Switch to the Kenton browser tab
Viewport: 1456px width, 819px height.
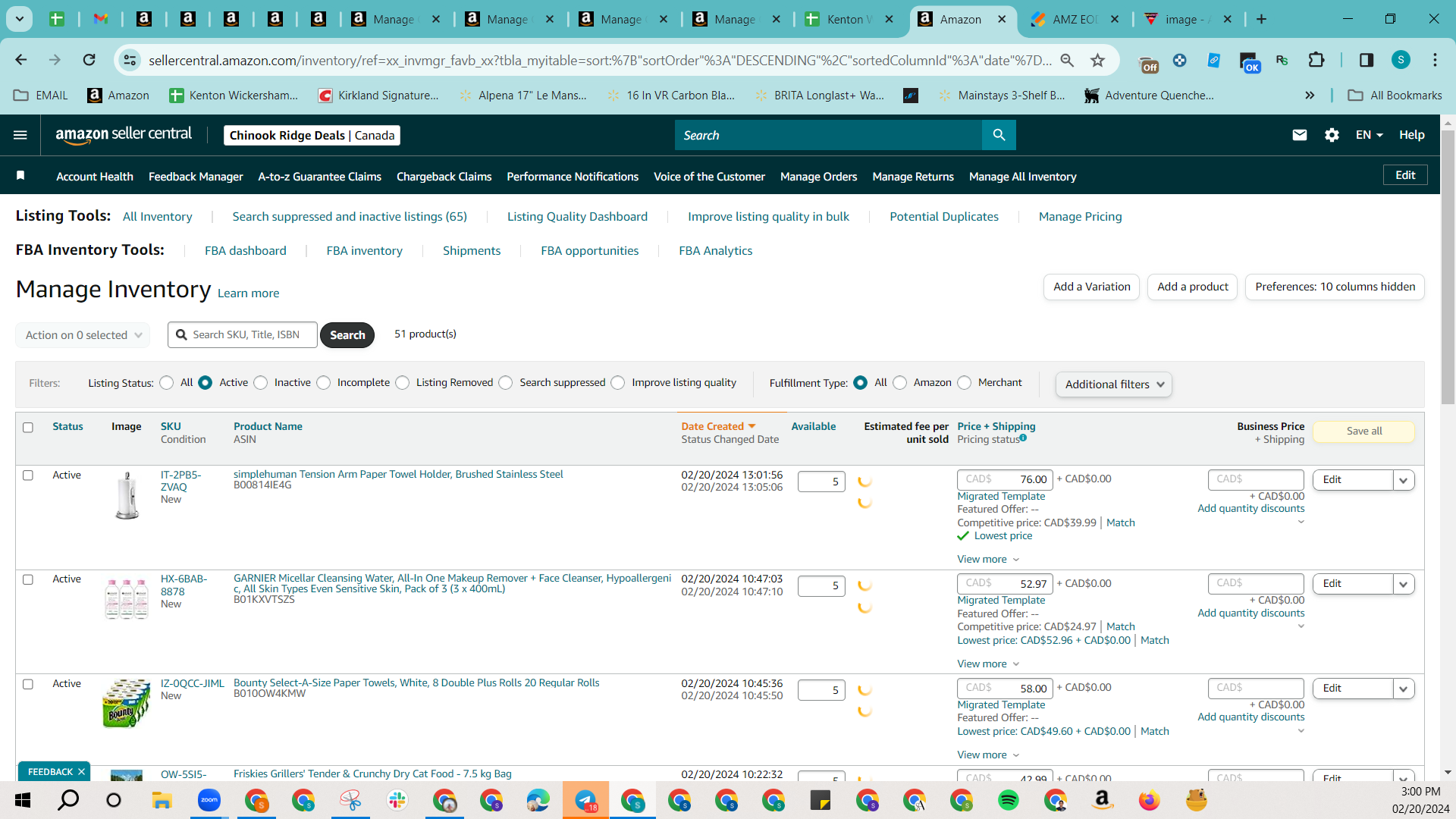tap(850, 19)
